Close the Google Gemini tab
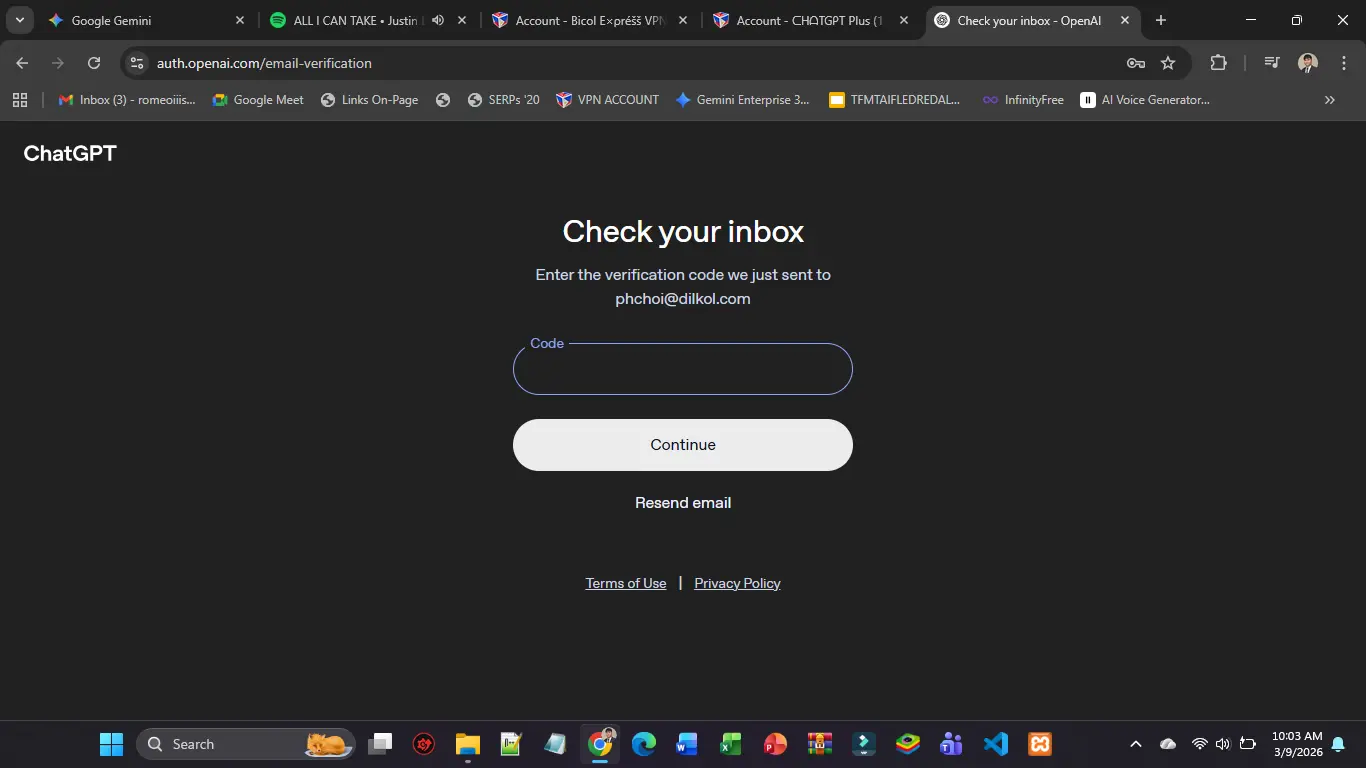This screenshot has height=768, width=1366. pos(239,20)
